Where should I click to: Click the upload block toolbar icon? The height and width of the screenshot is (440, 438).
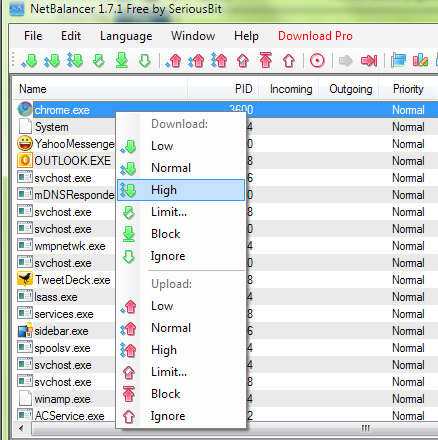(266, 60)
